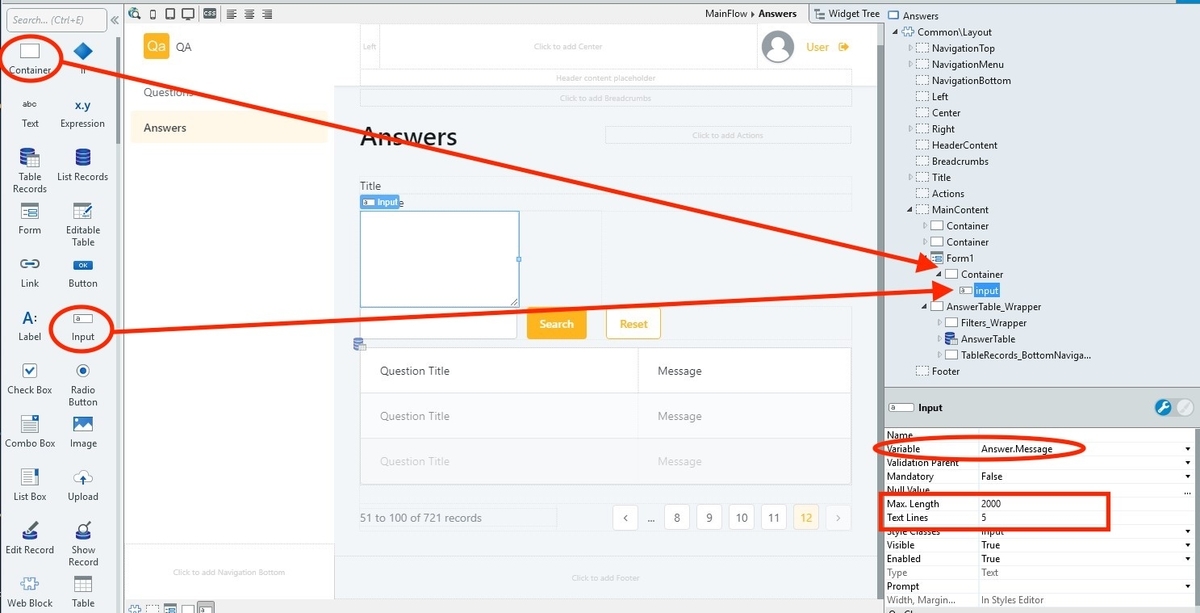The width and height of the screenshot is (1200, 613).
Task: Switch preview to tablet device
Action: click(x=170, y=13)
